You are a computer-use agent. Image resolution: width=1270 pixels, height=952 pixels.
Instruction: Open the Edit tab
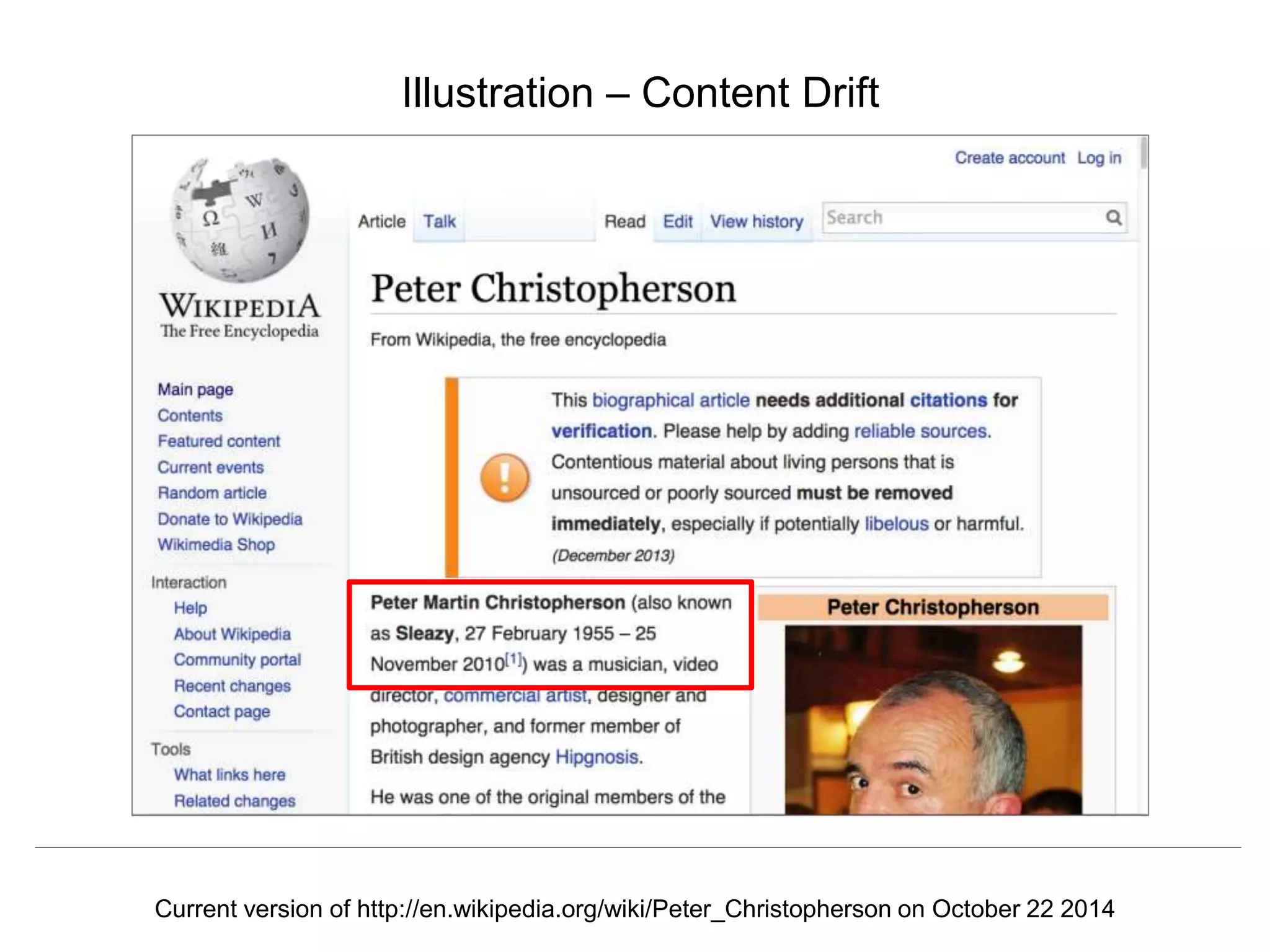click(x=678, y=221)
